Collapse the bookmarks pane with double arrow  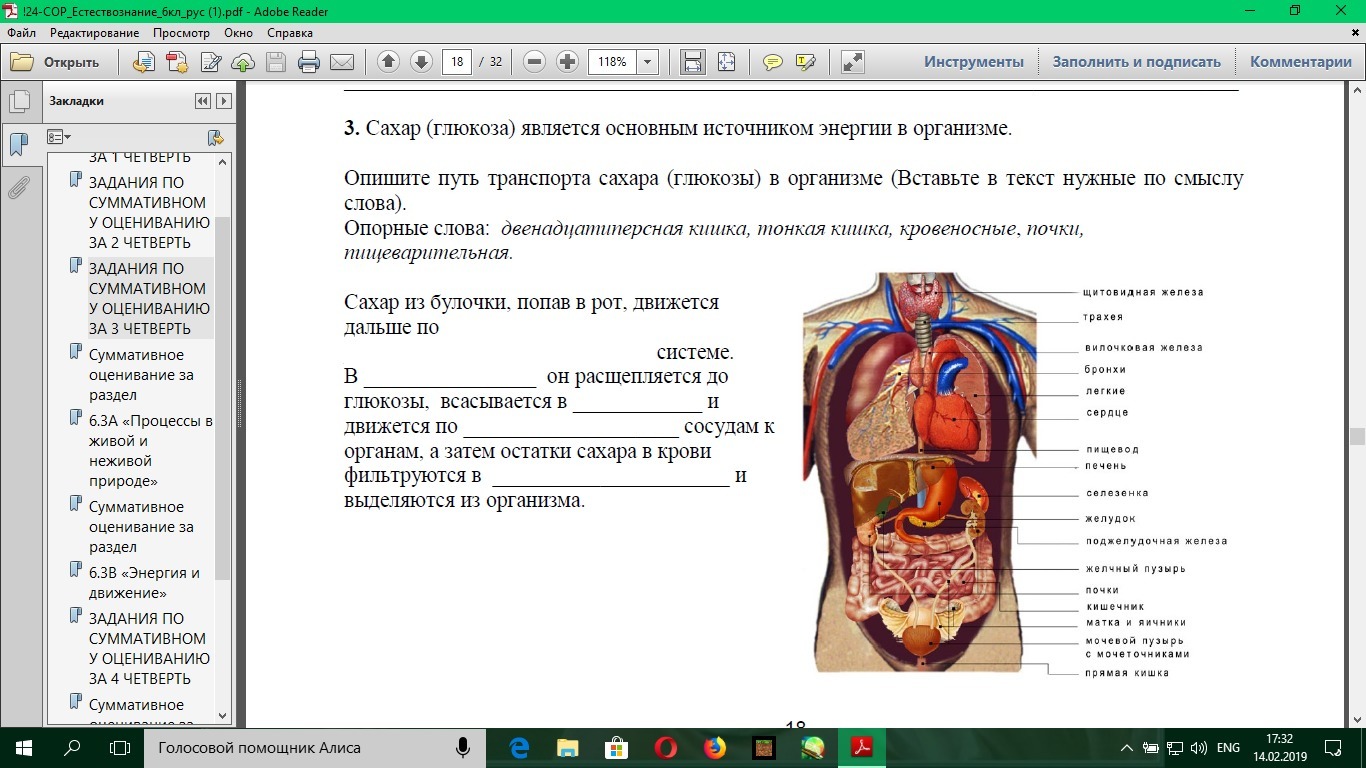pos(203,101)
